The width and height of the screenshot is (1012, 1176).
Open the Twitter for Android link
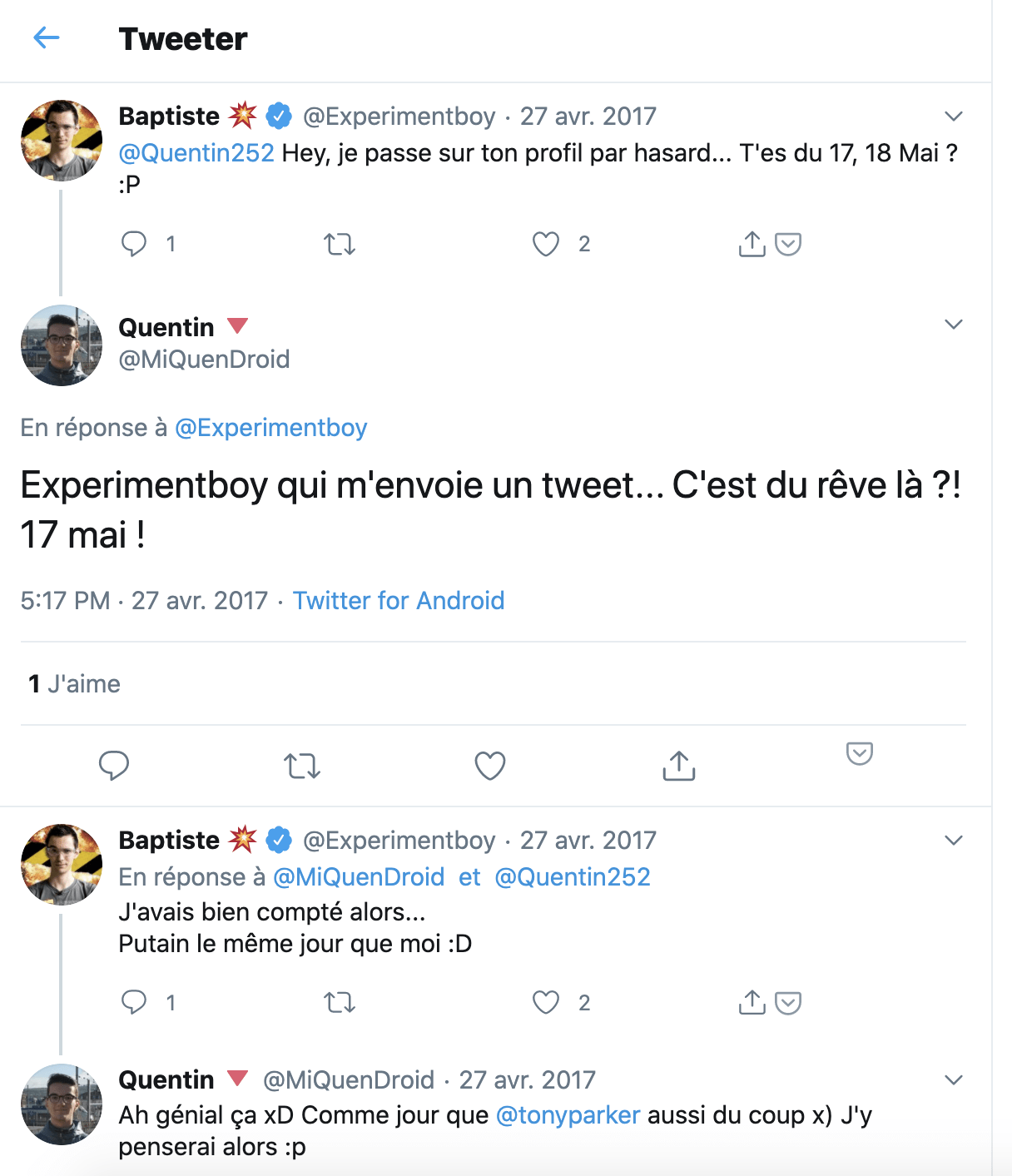[399, 601]
